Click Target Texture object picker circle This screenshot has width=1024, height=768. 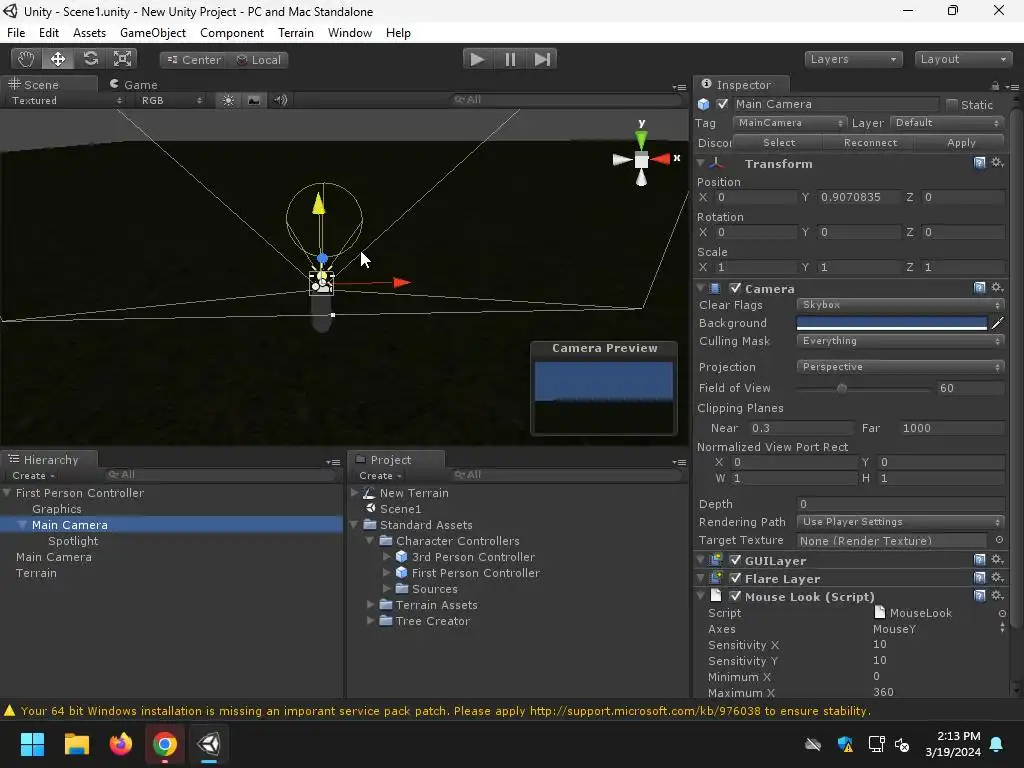click(x=999, y=540)
